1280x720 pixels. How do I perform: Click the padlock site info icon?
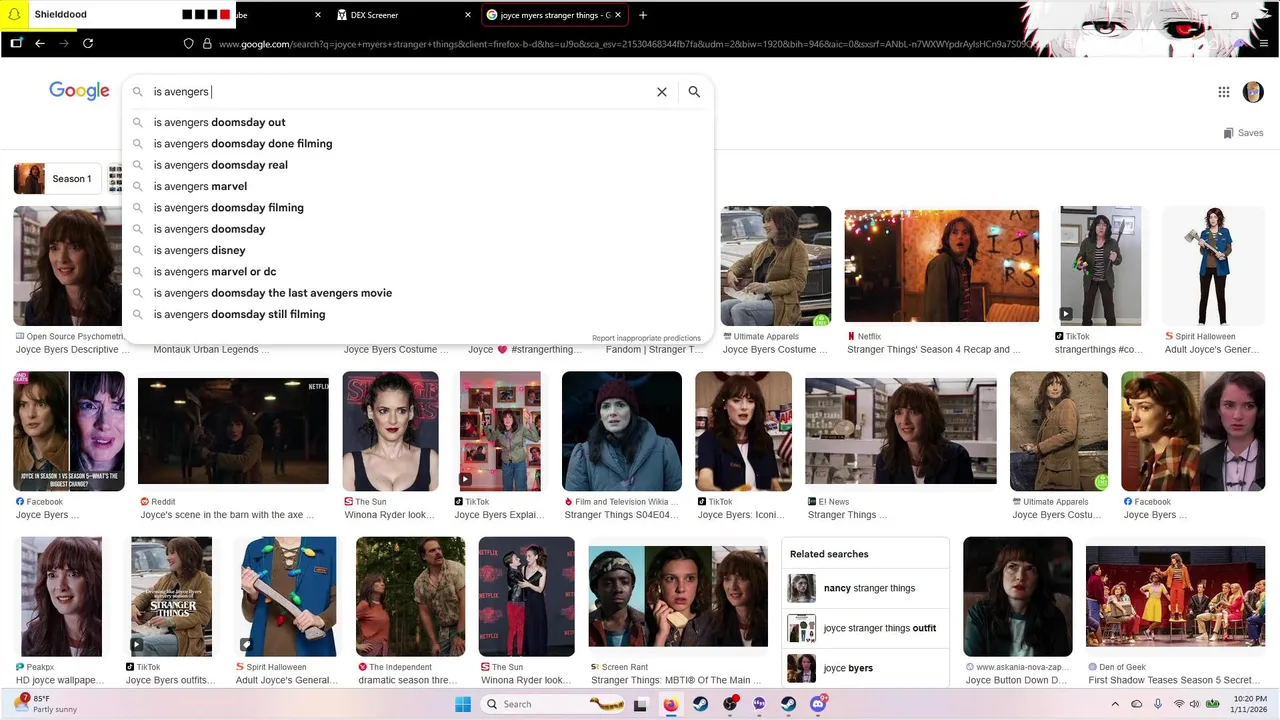(207, 44)
